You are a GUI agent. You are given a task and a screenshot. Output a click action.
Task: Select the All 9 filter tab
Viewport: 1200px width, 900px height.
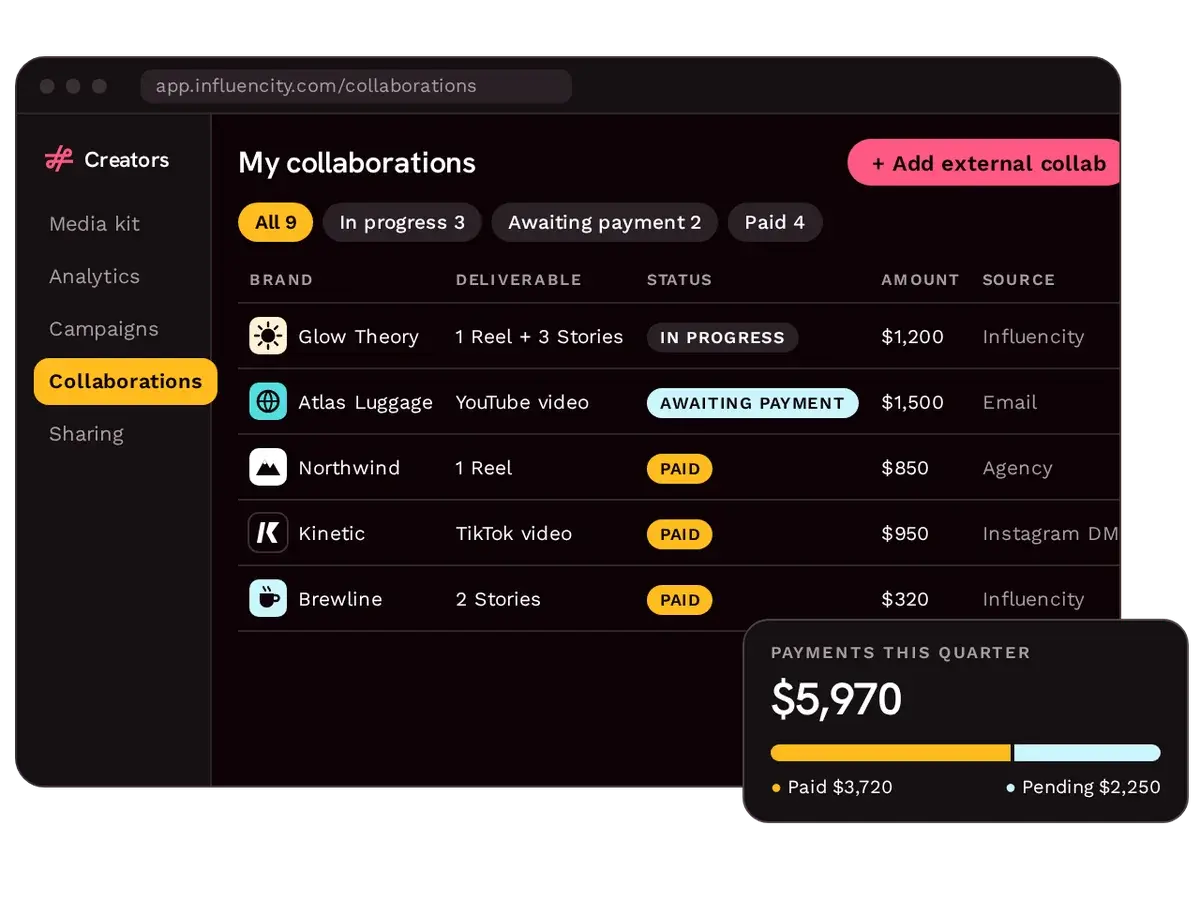click(x=276, y=222)
